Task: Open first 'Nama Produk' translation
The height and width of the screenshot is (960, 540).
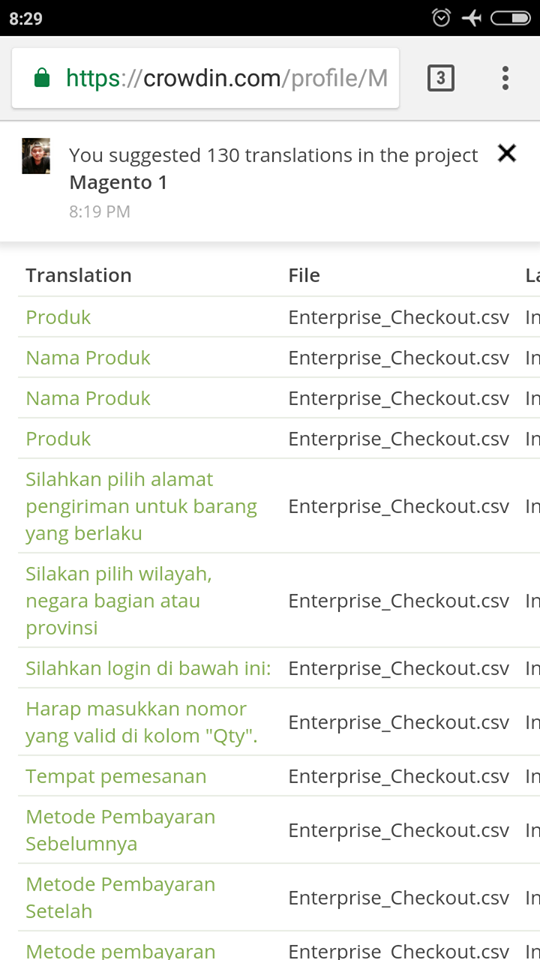Action: tap(88, 358)
